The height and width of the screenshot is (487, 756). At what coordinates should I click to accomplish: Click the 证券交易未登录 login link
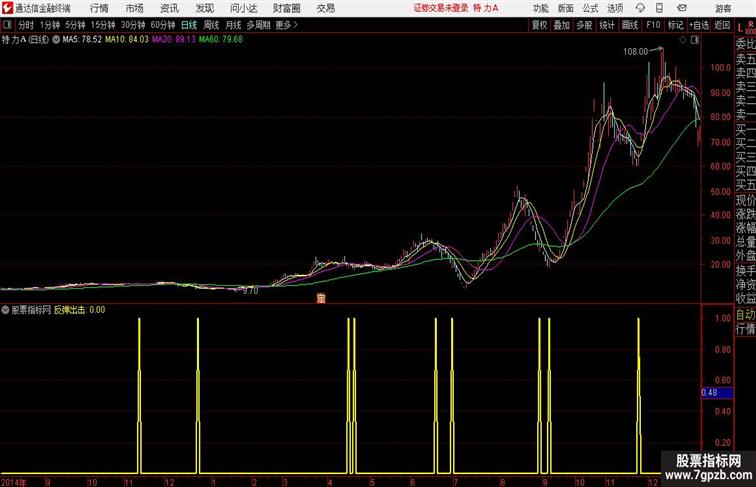[441, 8]
